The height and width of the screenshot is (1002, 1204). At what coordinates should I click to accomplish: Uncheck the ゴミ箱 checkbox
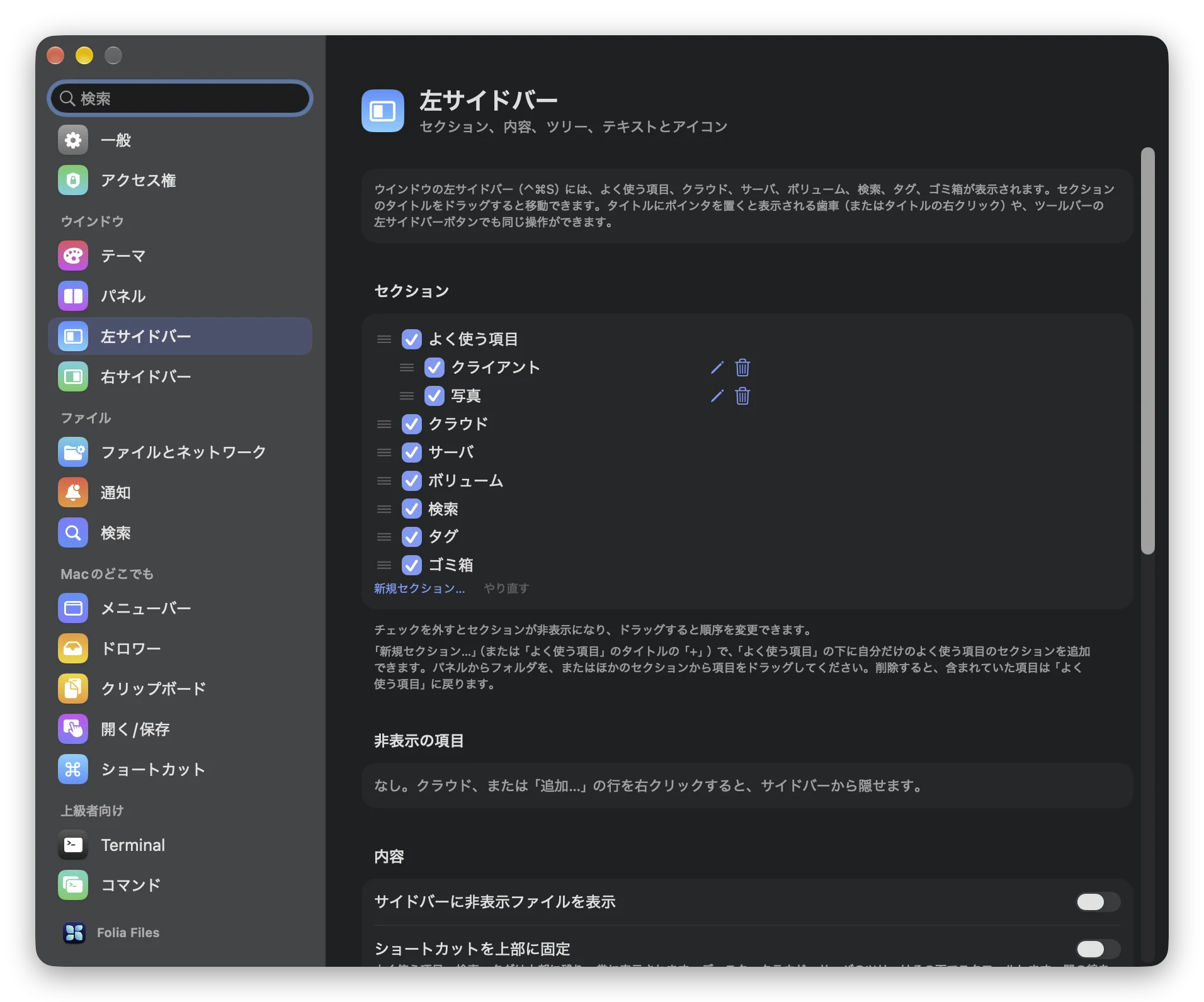click(412, 565)
